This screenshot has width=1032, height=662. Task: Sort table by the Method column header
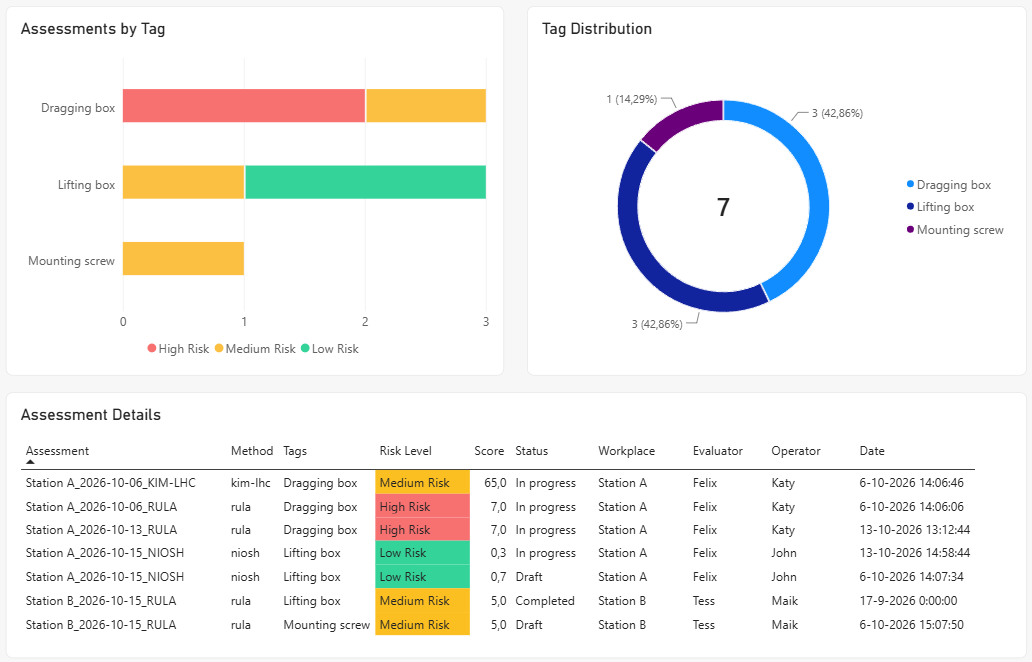point(251,451)
